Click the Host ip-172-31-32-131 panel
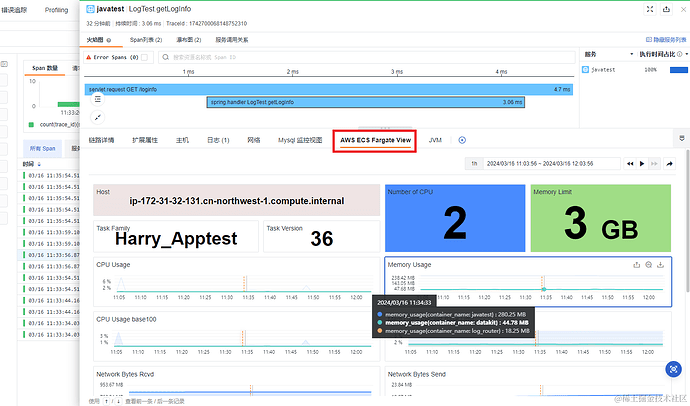Image resolution: width=690 pixels, height=406 pixels. (x=237, y=200)
